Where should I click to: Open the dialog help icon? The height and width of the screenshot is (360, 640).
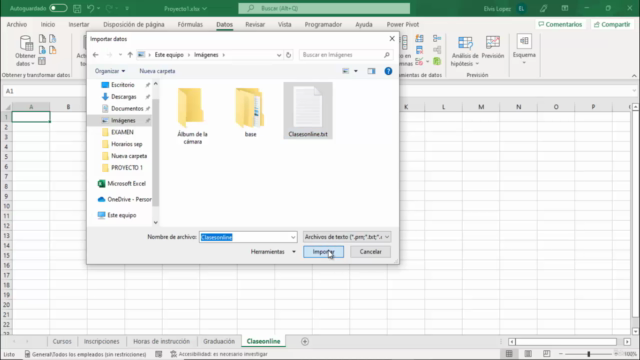388,71
